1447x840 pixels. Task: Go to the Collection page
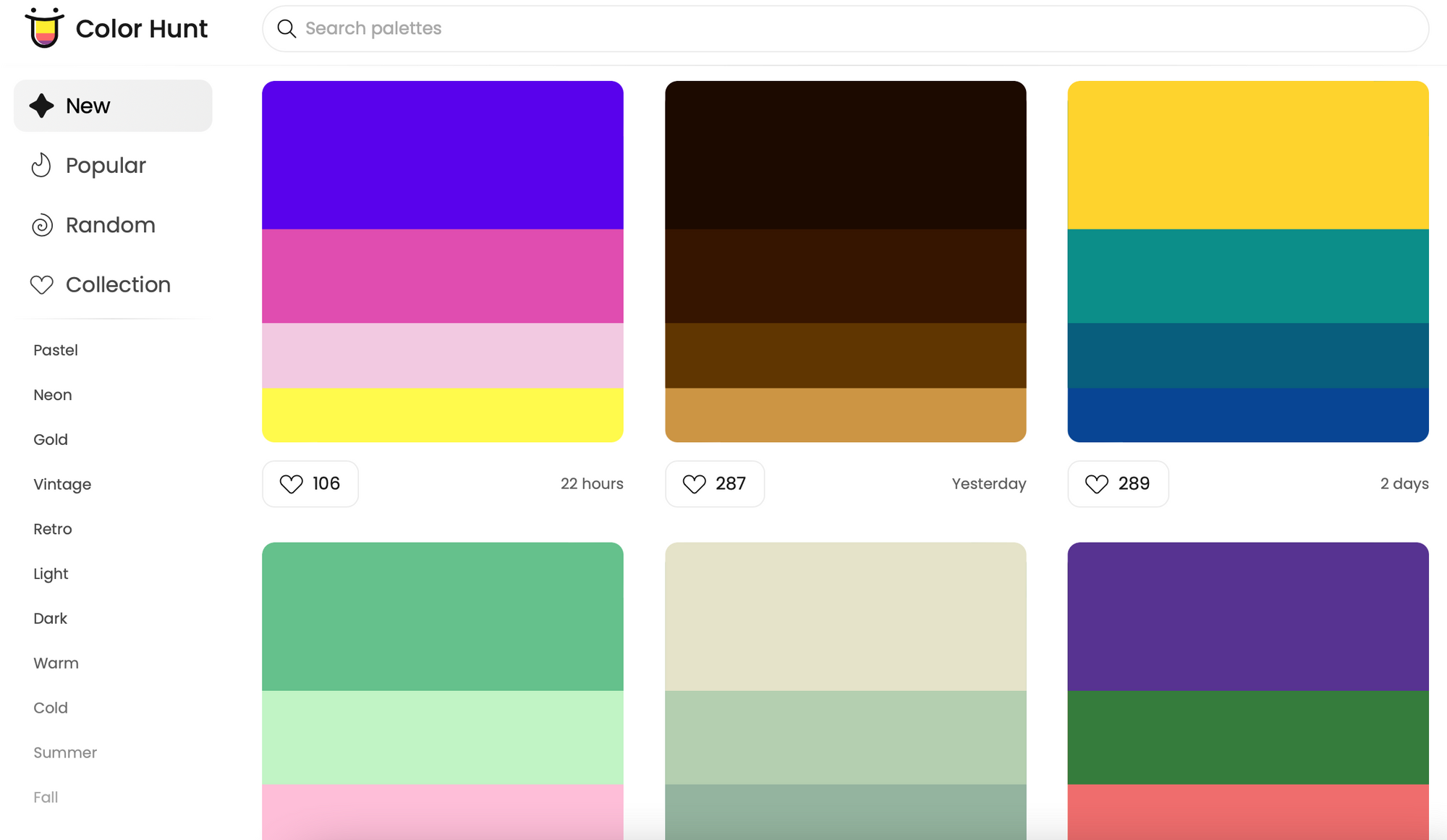coord(118,285)
